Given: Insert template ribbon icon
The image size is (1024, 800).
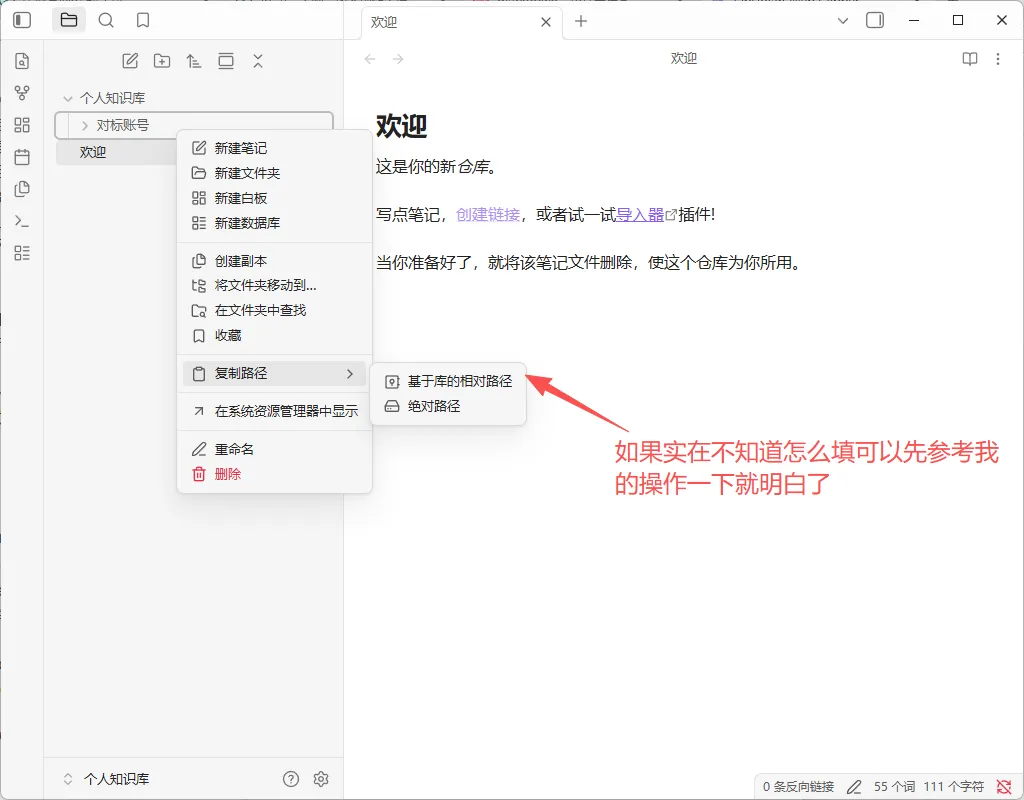Looking at the screenshot, I should tap(22, 189).
